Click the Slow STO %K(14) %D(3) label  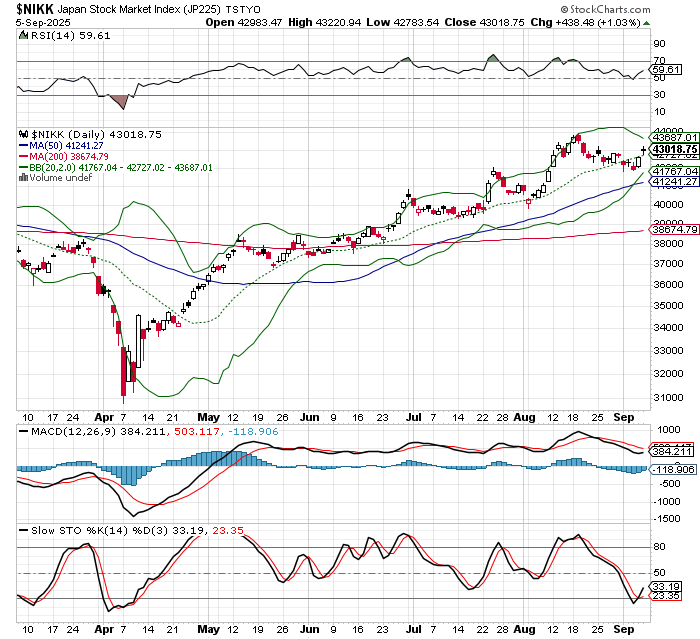[78, 527]
